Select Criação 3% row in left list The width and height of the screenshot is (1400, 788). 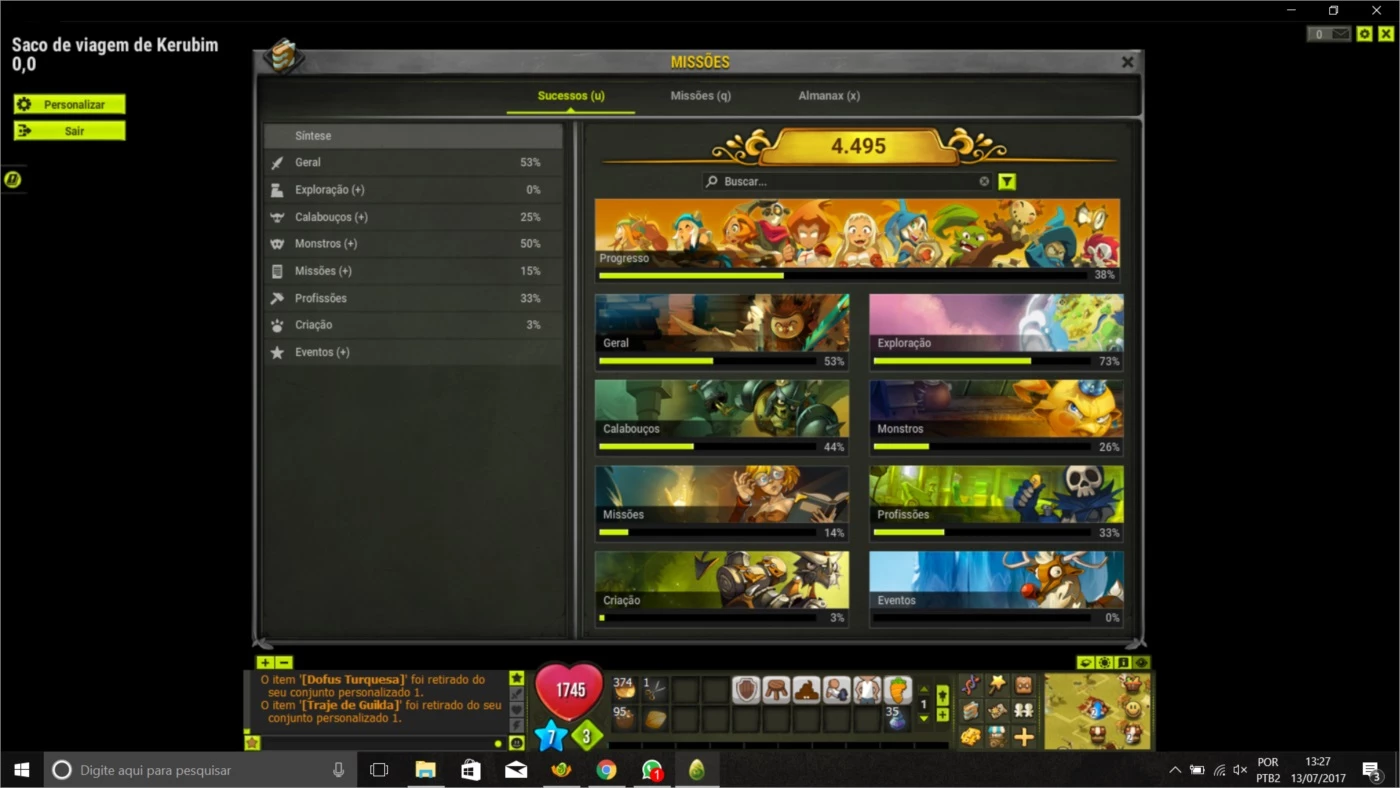coord(414,325)
